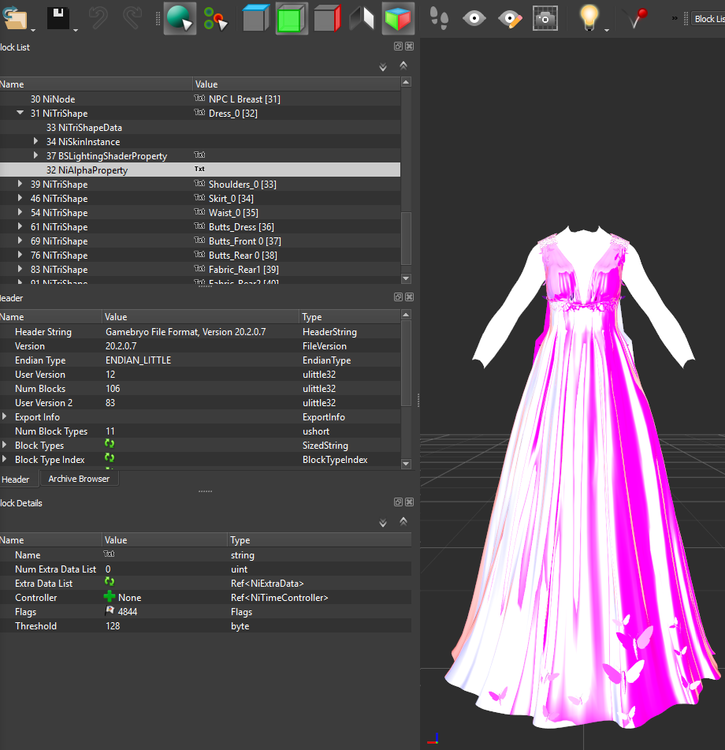Click the Undo arrow icon
The image size is (725, 750).
point(98,18)
